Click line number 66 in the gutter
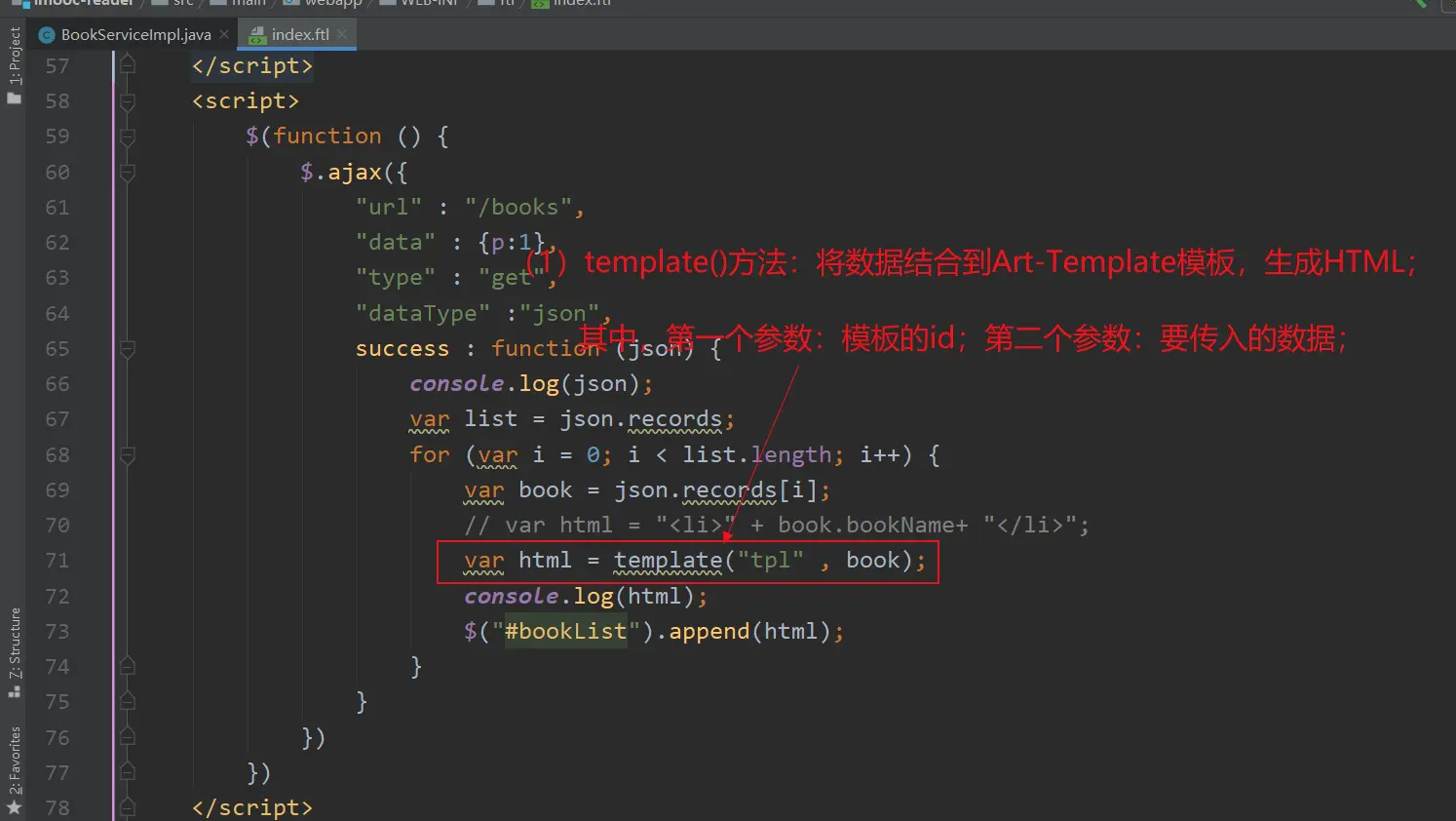 pos(57,384)
